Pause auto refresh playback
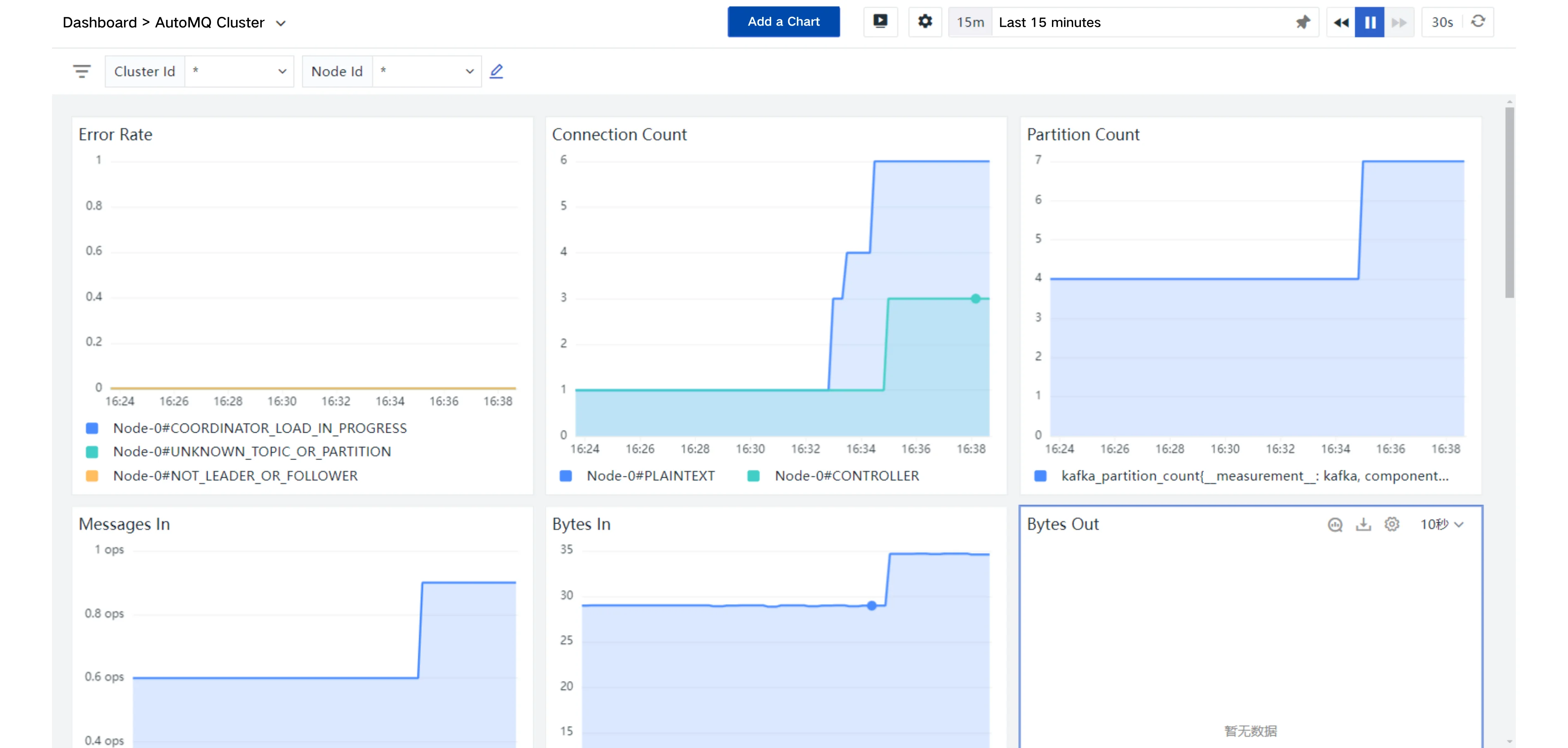This screenshot has height=748, width=1568. click(x=1370, y=22)
